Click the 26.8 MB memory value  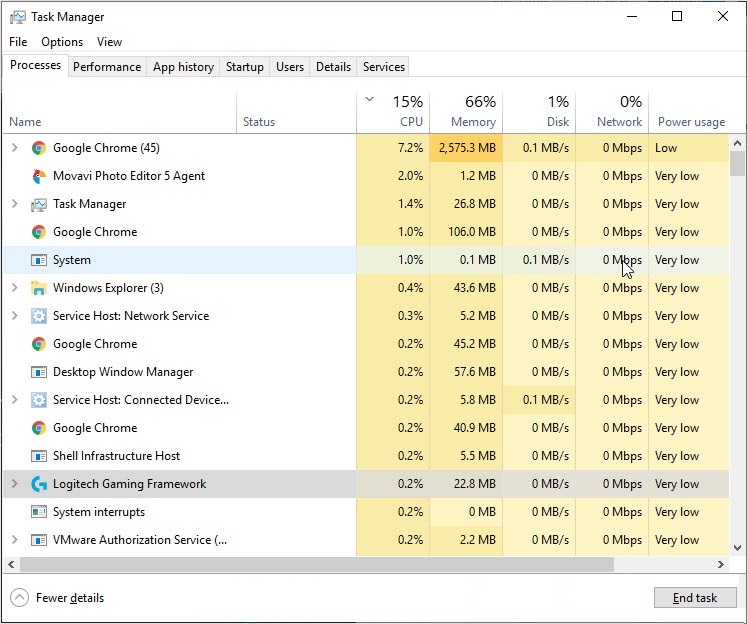tap(475, 204)
